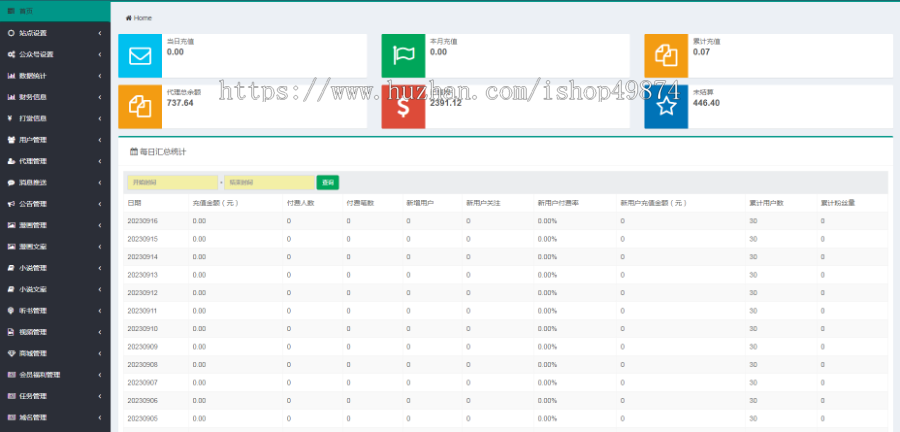This screenshot has width=900, height=432.
Task: Click the envelope icon for 当日充值
Action: tap(139, 56)
